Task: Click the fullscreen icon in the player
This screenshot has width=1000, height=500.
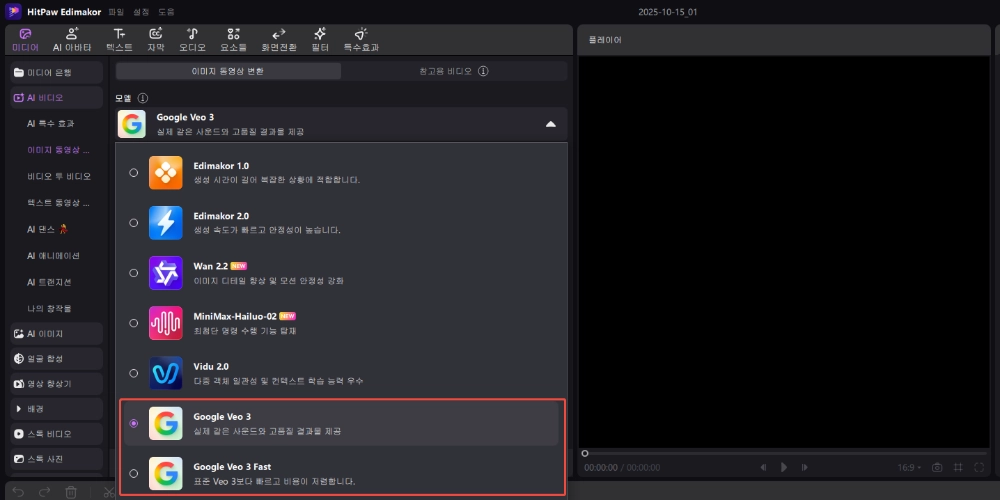Action: coord(977,467)
